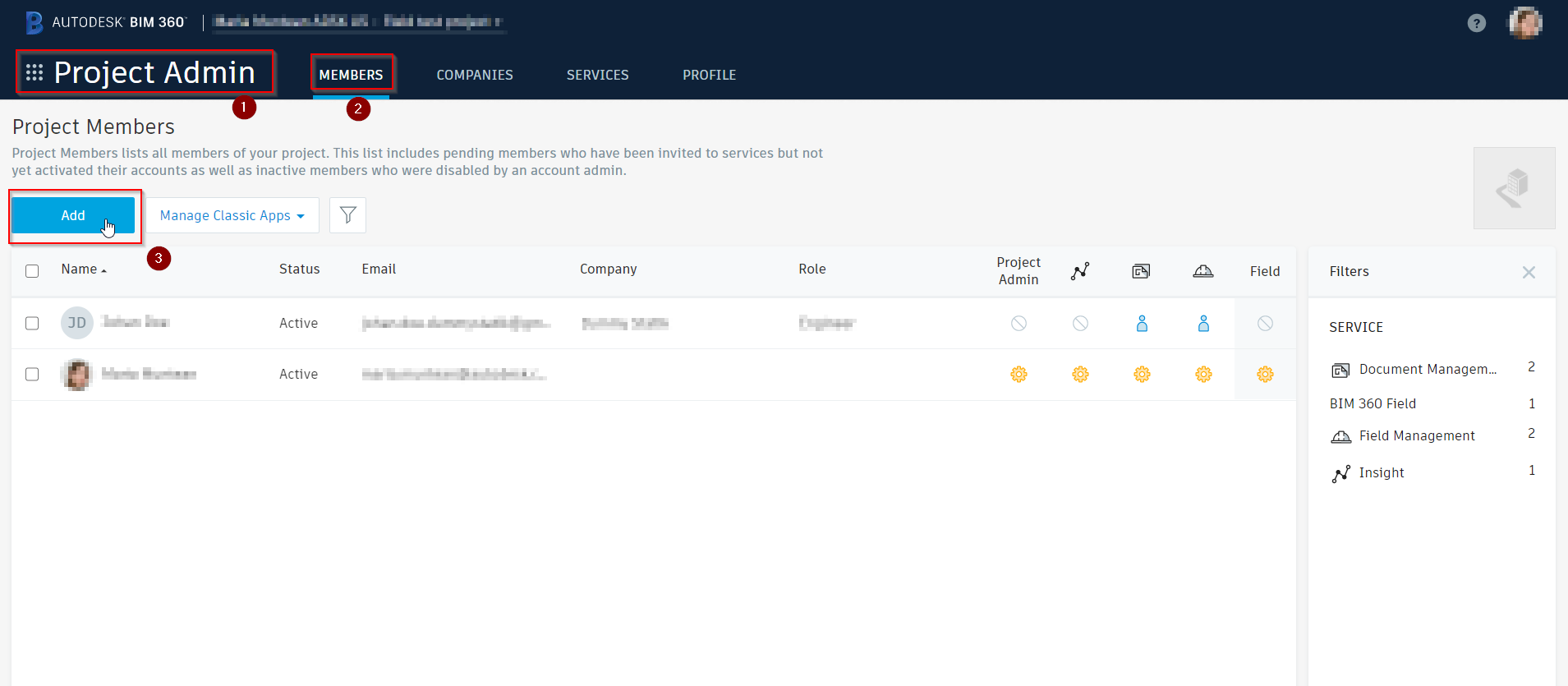Click the second member's email cell
This screenshot has height=686, width=1568.
tap(454, 375)
